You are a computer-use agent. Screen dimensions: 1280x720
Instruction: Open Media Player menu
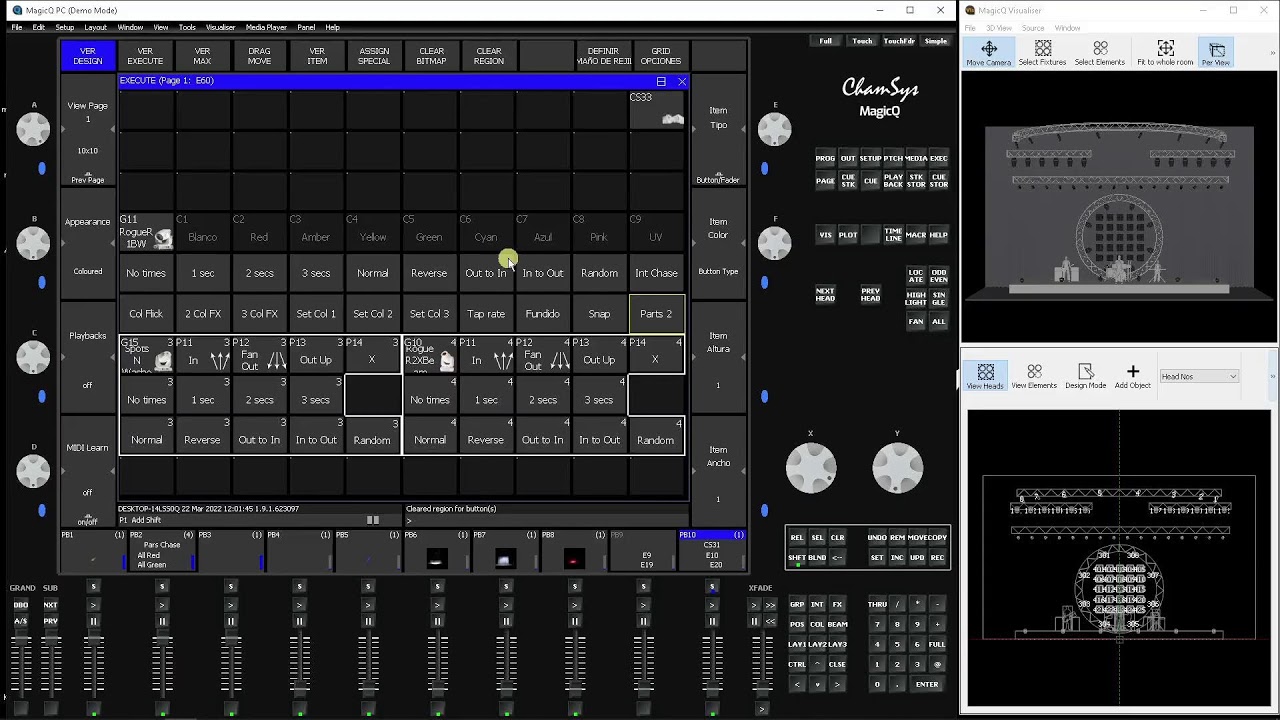266,27
